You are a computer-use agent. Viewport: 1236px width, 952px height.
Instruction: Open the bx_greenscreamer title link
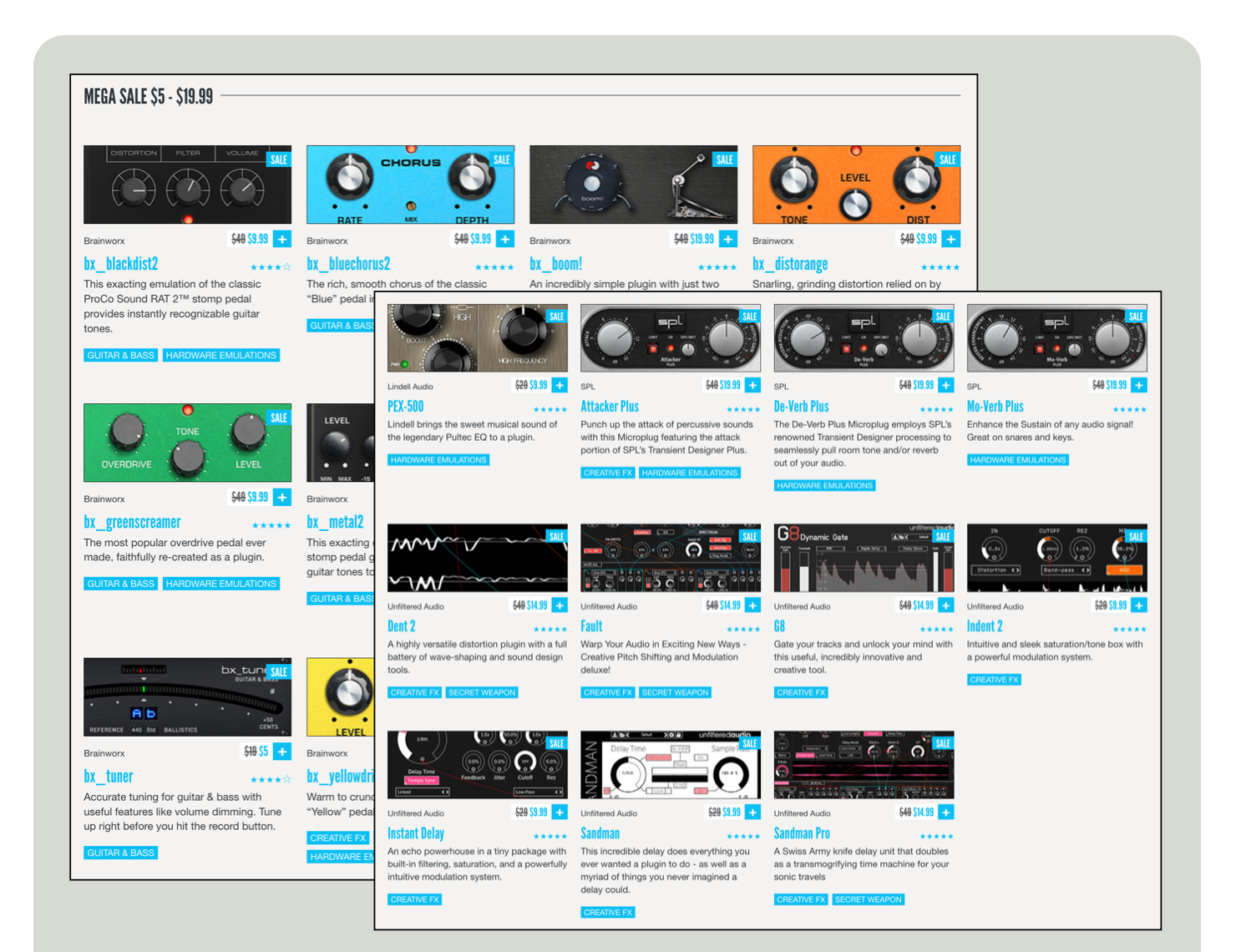coord(132,522)
